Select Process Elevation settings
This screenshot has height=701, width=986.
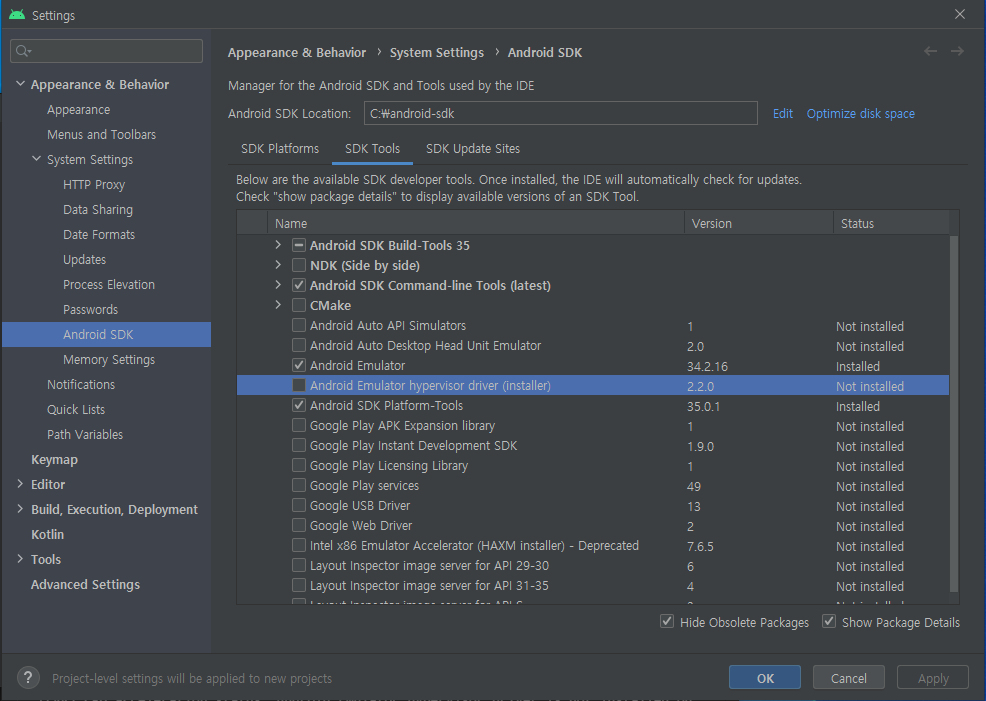click(x=109, y=285)
